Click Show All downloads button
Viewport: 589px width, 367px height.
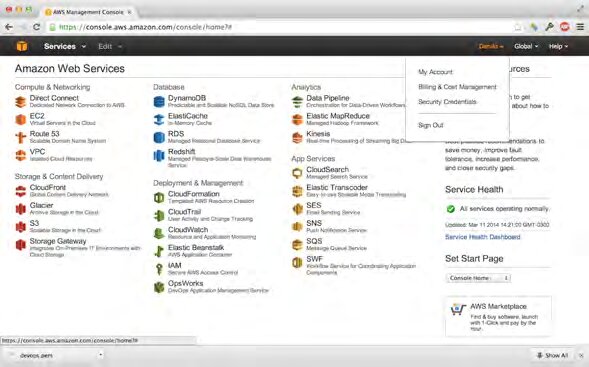coord(553,355)
